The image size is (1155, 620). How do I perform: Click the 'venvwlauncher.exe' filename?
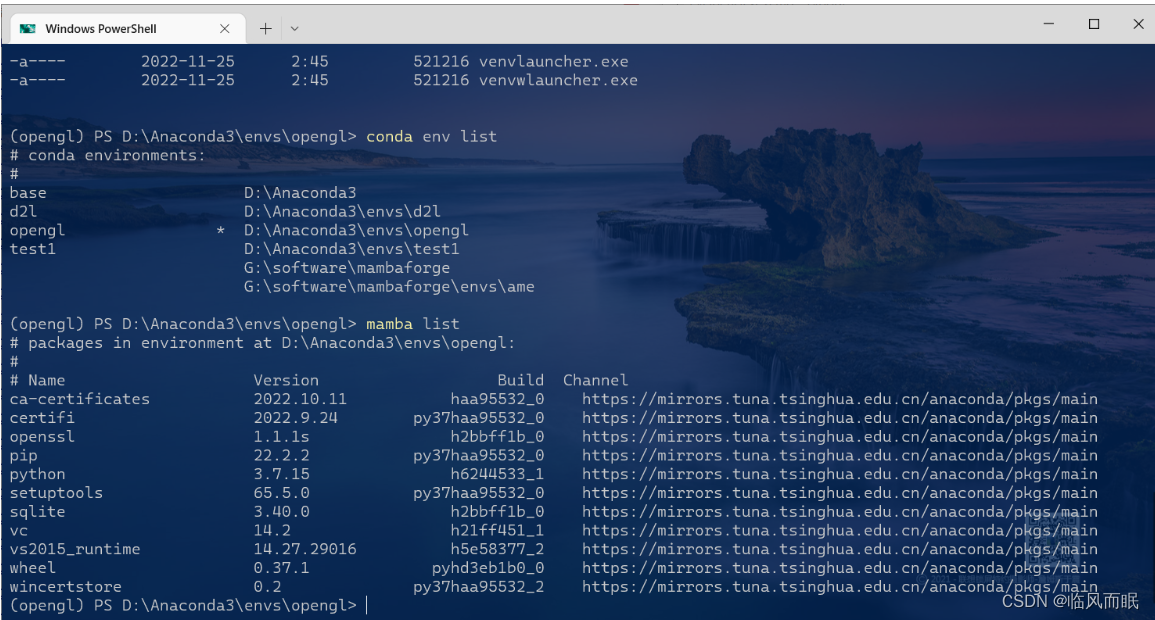558,80
